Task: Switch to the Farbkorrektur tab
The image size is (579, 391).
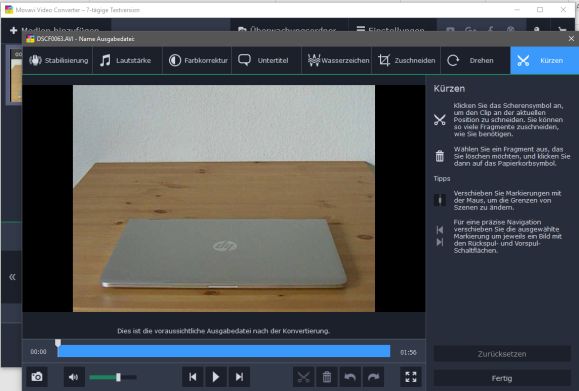Action: 197,60
